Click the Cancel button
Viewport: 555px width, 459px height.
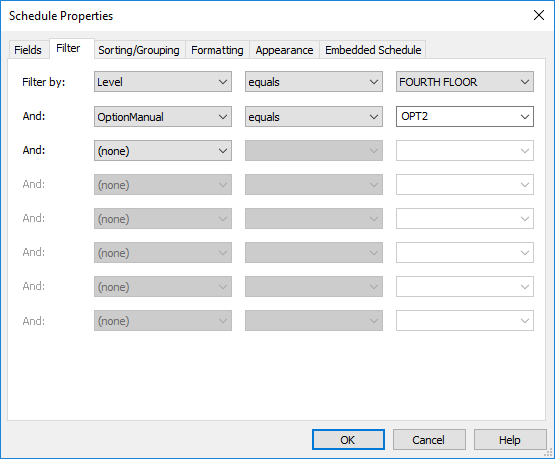pos(429,440)
